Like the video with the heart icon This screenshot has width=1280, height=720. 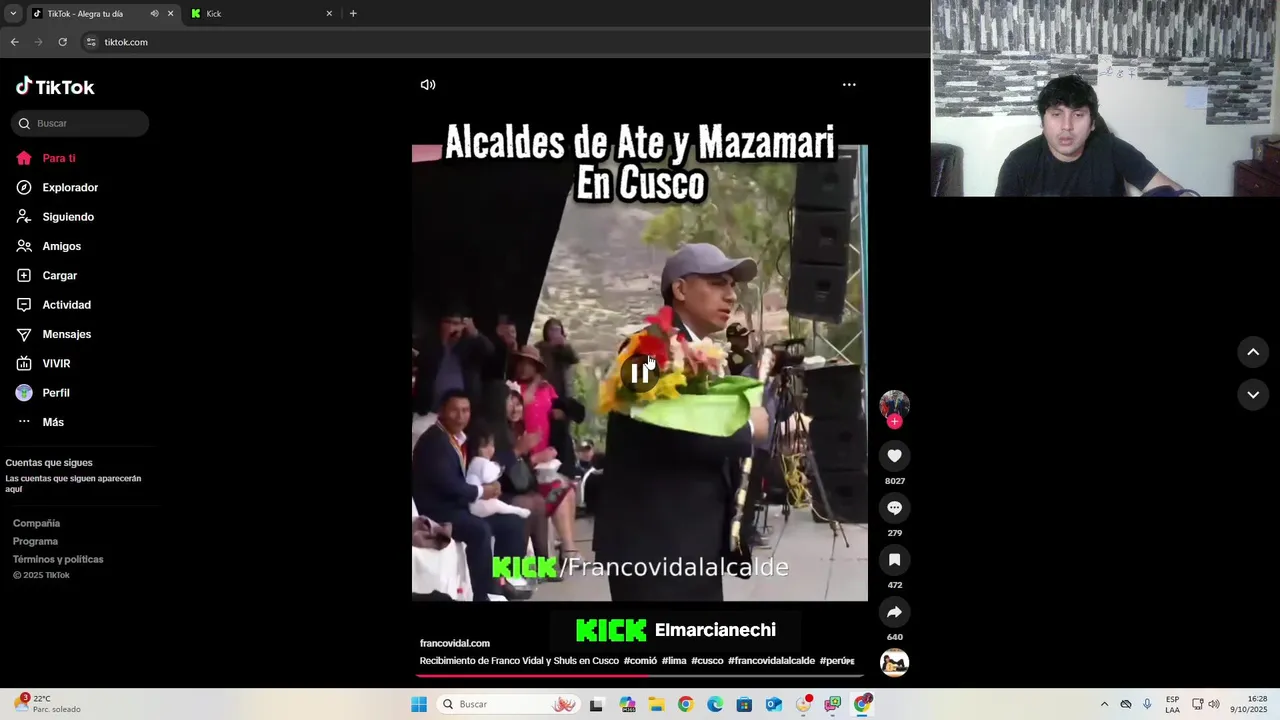(x=894, y=456)
